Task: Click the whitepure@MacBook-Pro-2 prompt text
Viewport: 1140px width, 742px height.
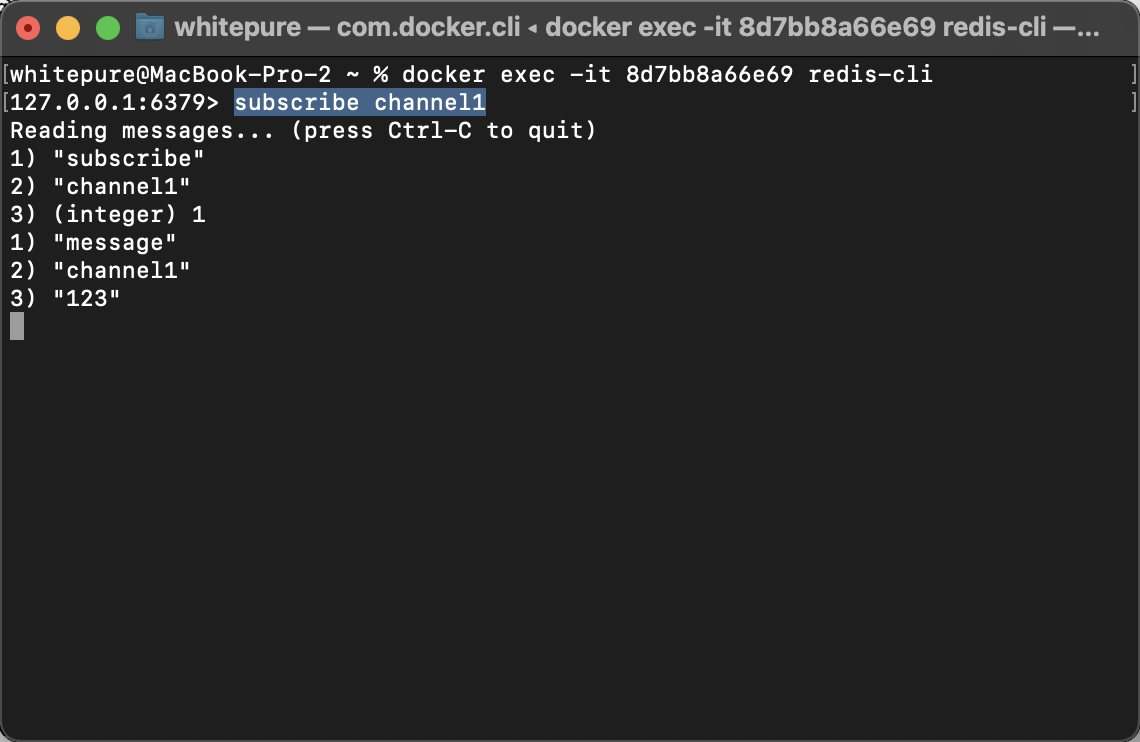Action: (x=170, y=74)
